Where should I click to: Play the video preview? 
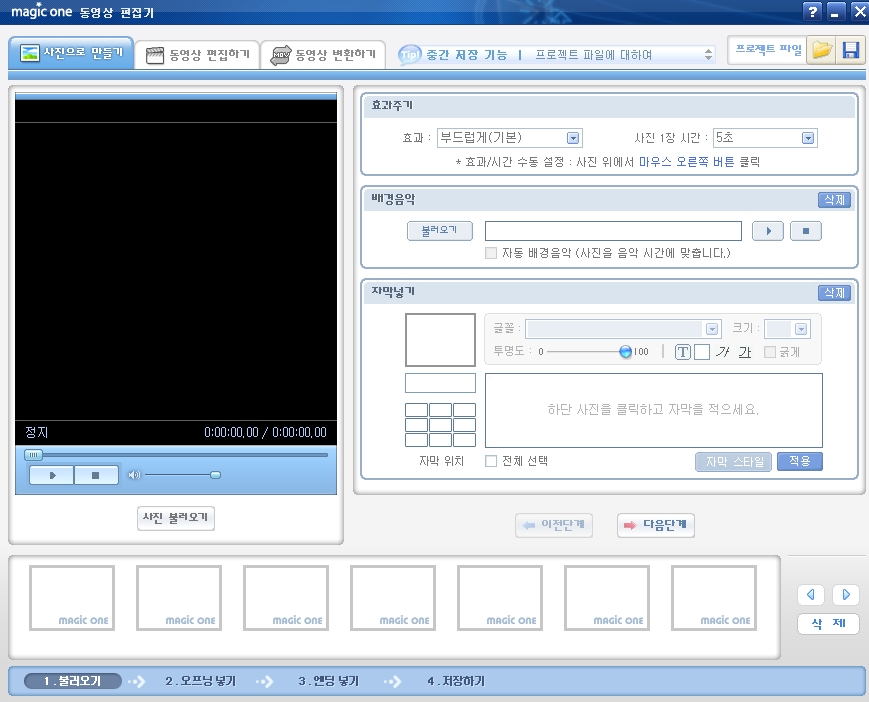click(52, 475)
